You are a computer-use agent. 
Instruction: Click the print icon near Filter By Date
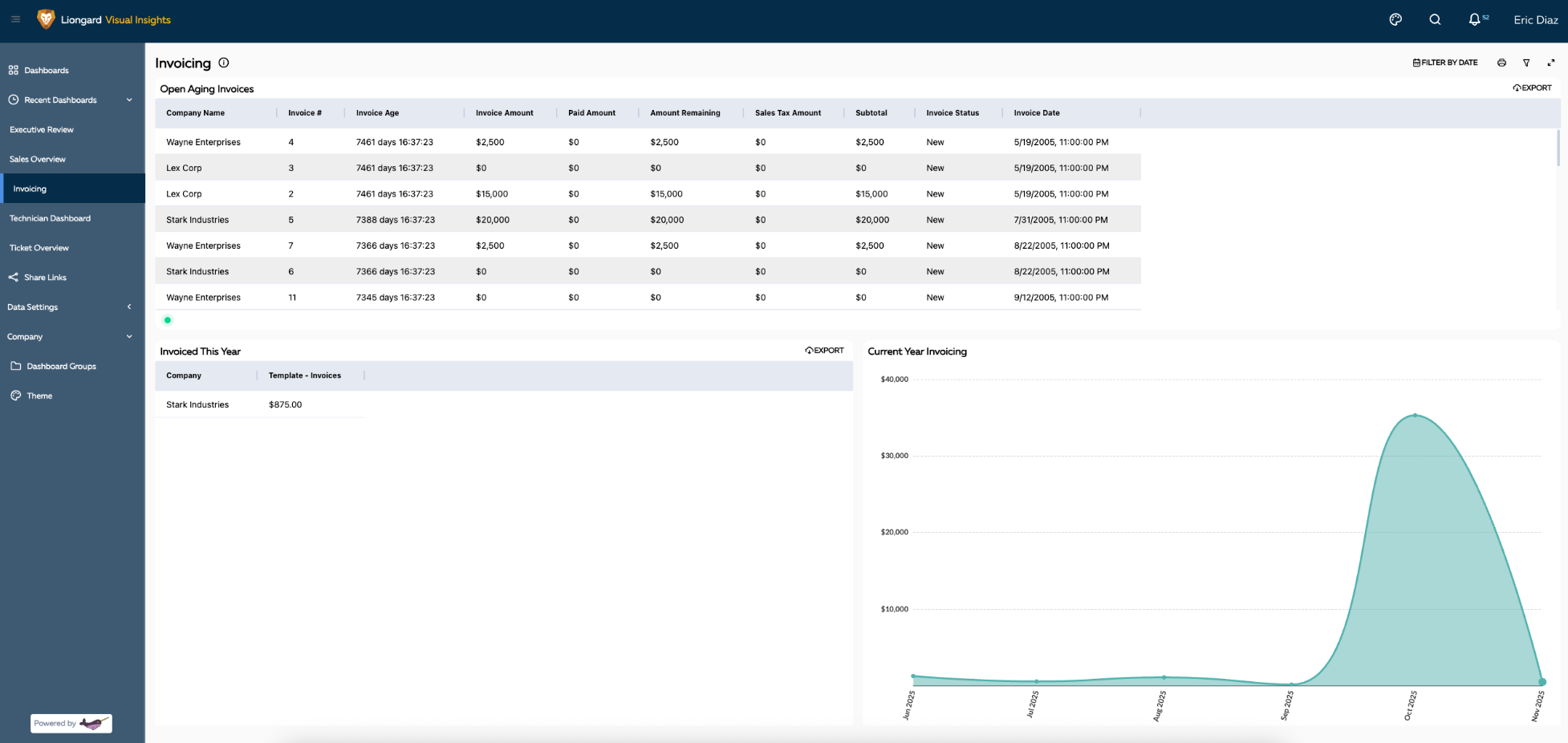pos(1501,62)
